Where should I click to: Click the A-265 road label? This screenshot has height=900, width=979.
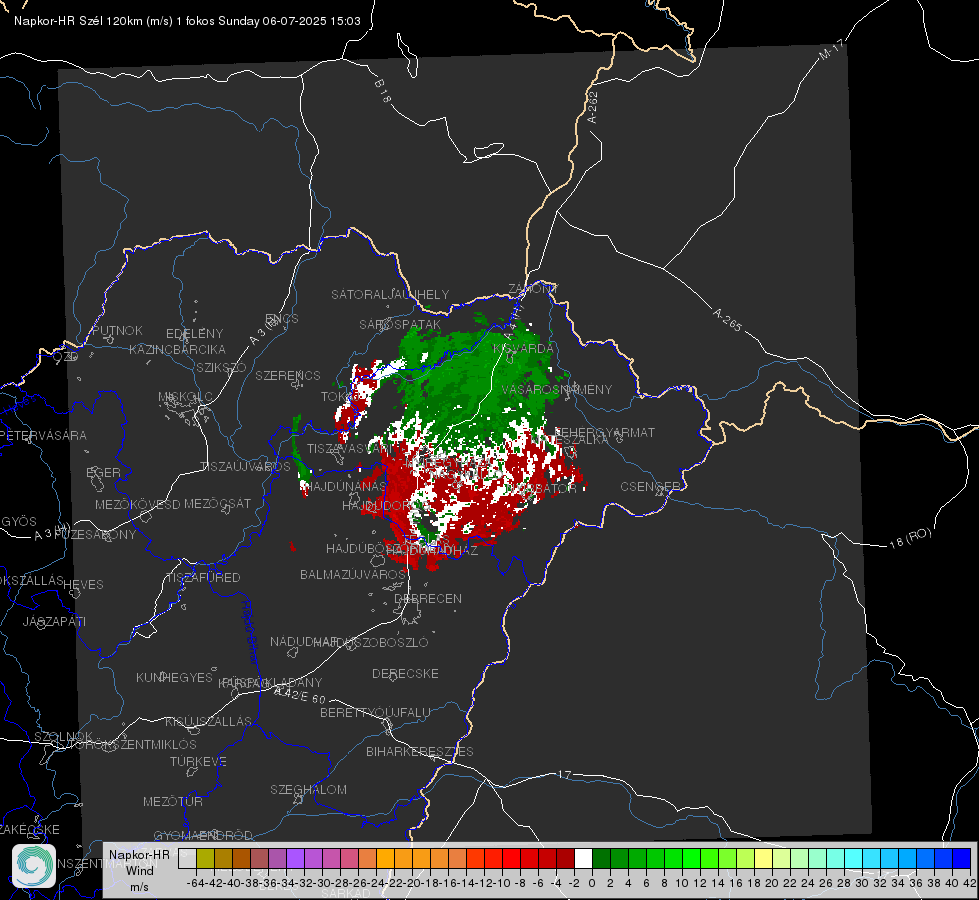[727, 319]
